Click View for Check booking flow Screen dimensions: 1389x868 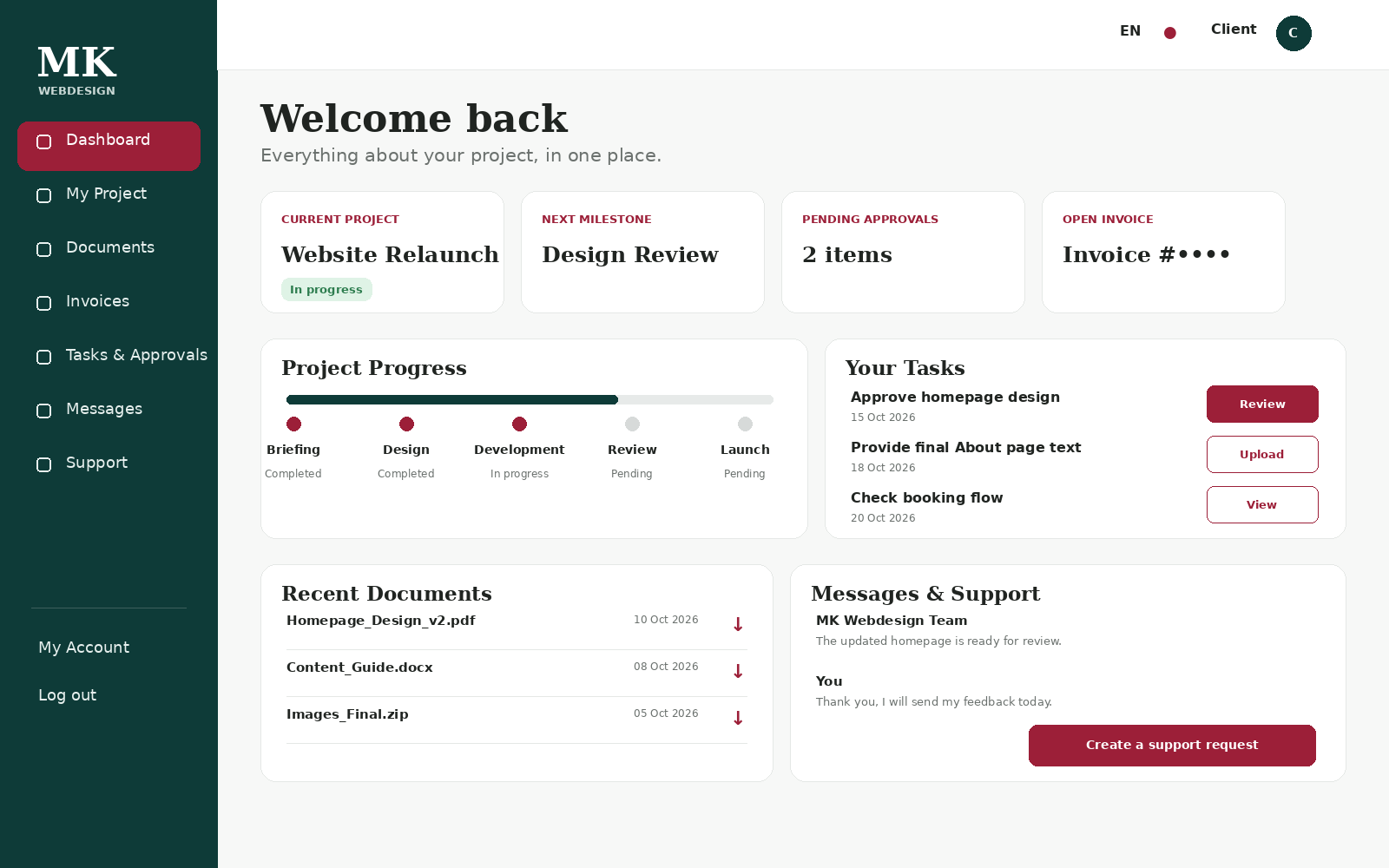pos(1262,504)
